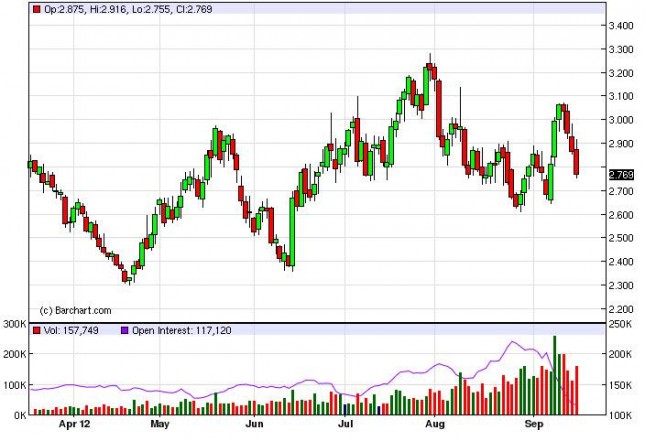
Task: Click the 2.769 current price tag
Action: pos(621,175)
